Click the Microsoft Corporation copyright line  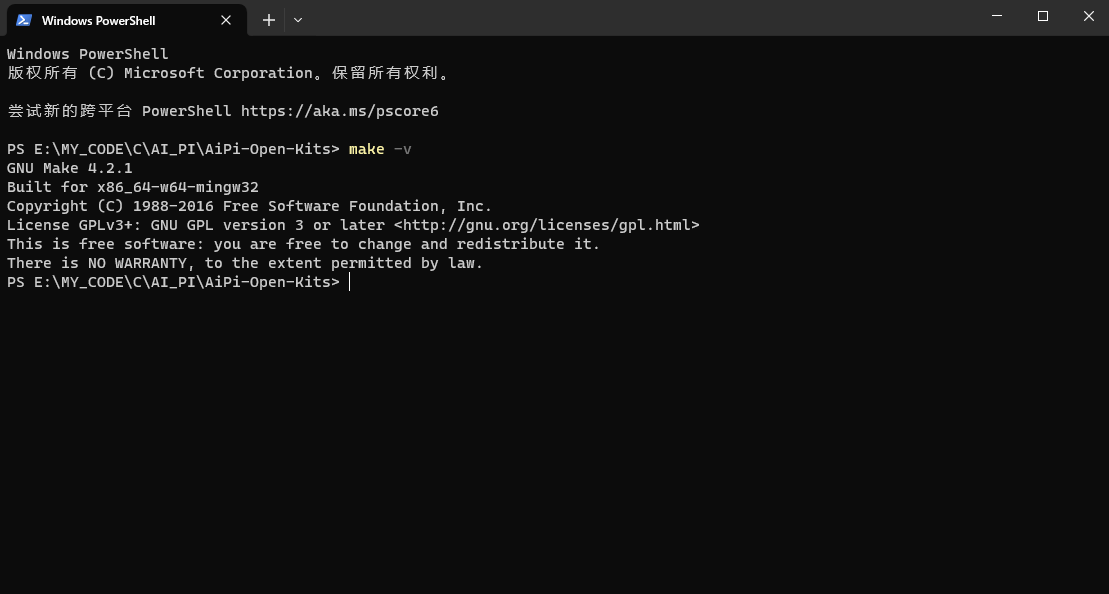pyautogui.click(x=229, y=73)
